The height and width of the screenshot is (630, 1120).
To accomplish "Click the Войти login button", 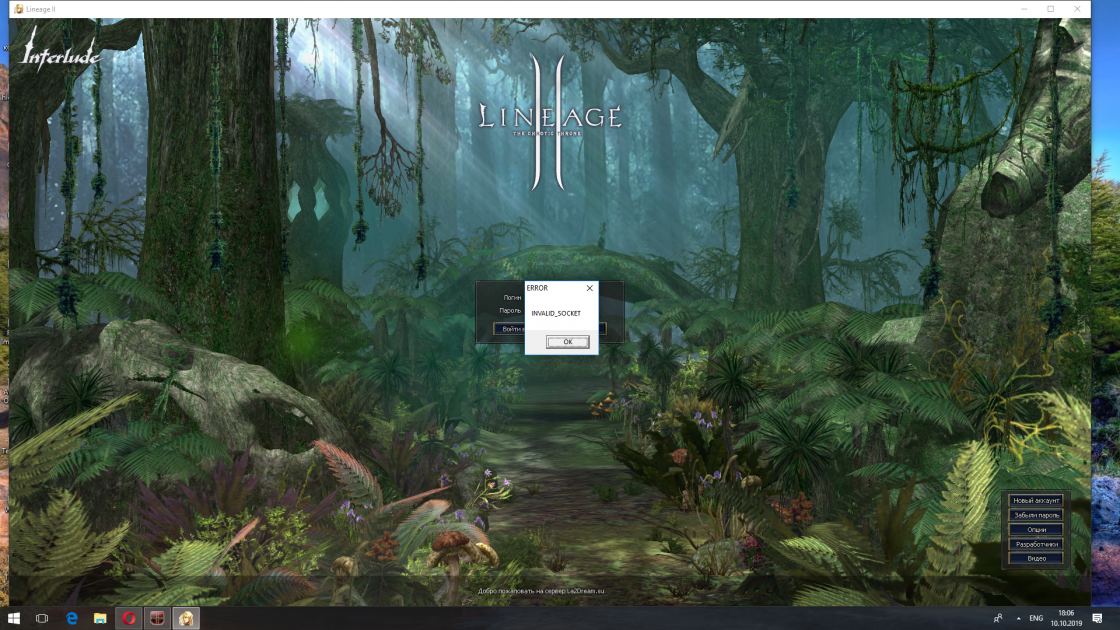I will tap(509, 329).
